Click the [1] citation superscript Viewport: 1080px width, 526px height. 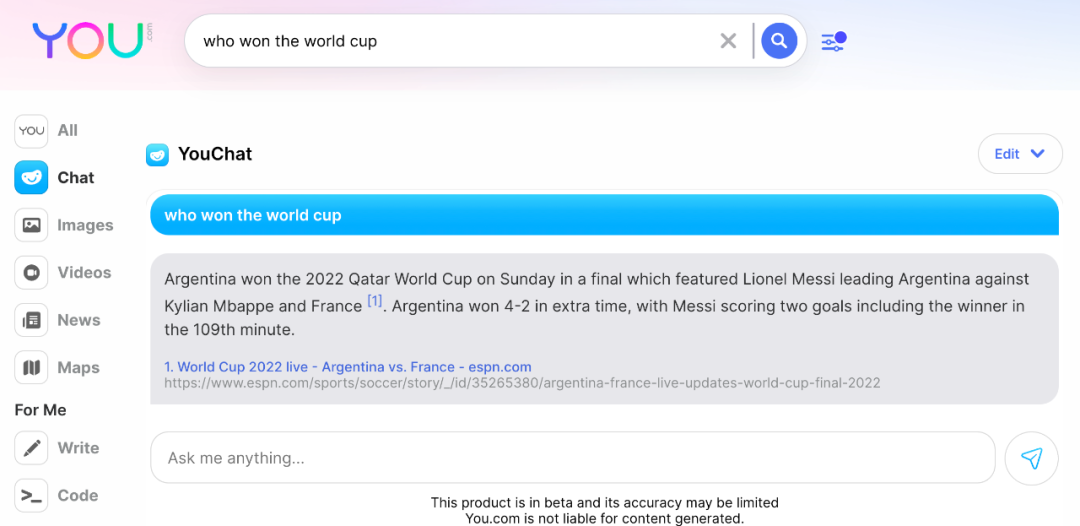(375, 300)
